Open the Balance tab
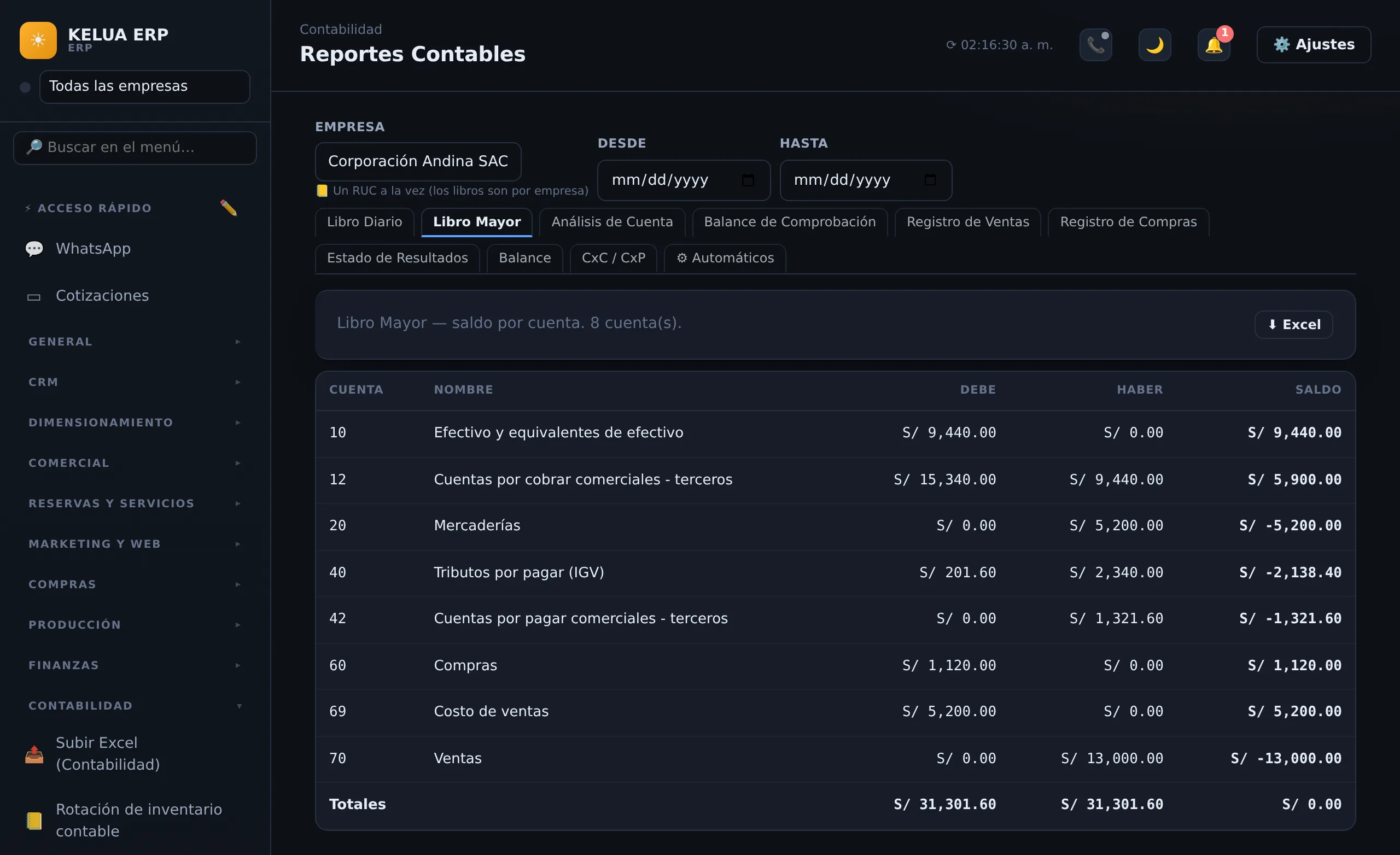This screenshot has height=855, width=1400. point(524,258)
